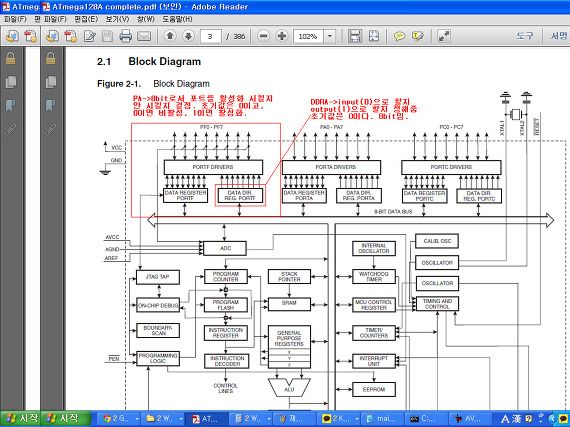570x427 pixels.
Task: Click the IME help question mark icon
Action: (529, 419)
